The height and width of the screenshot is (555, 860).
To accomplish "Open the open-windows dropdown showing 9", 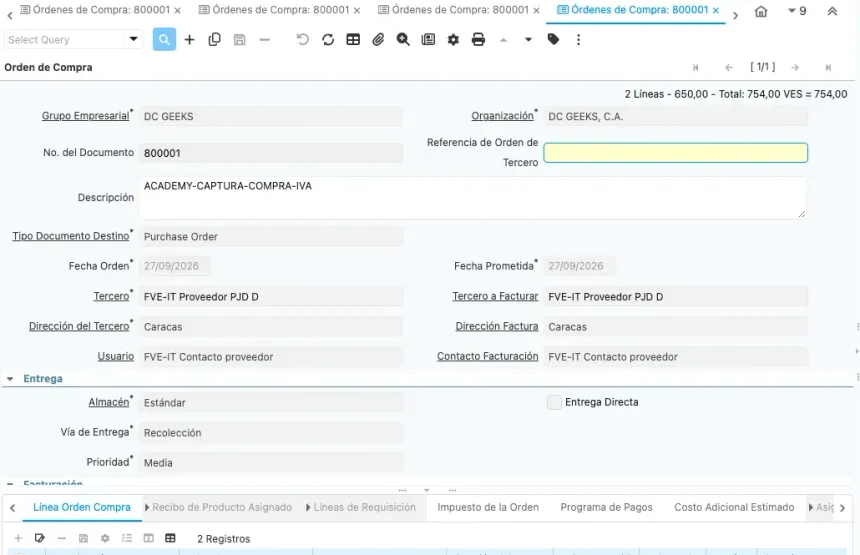I will [797, 11].
